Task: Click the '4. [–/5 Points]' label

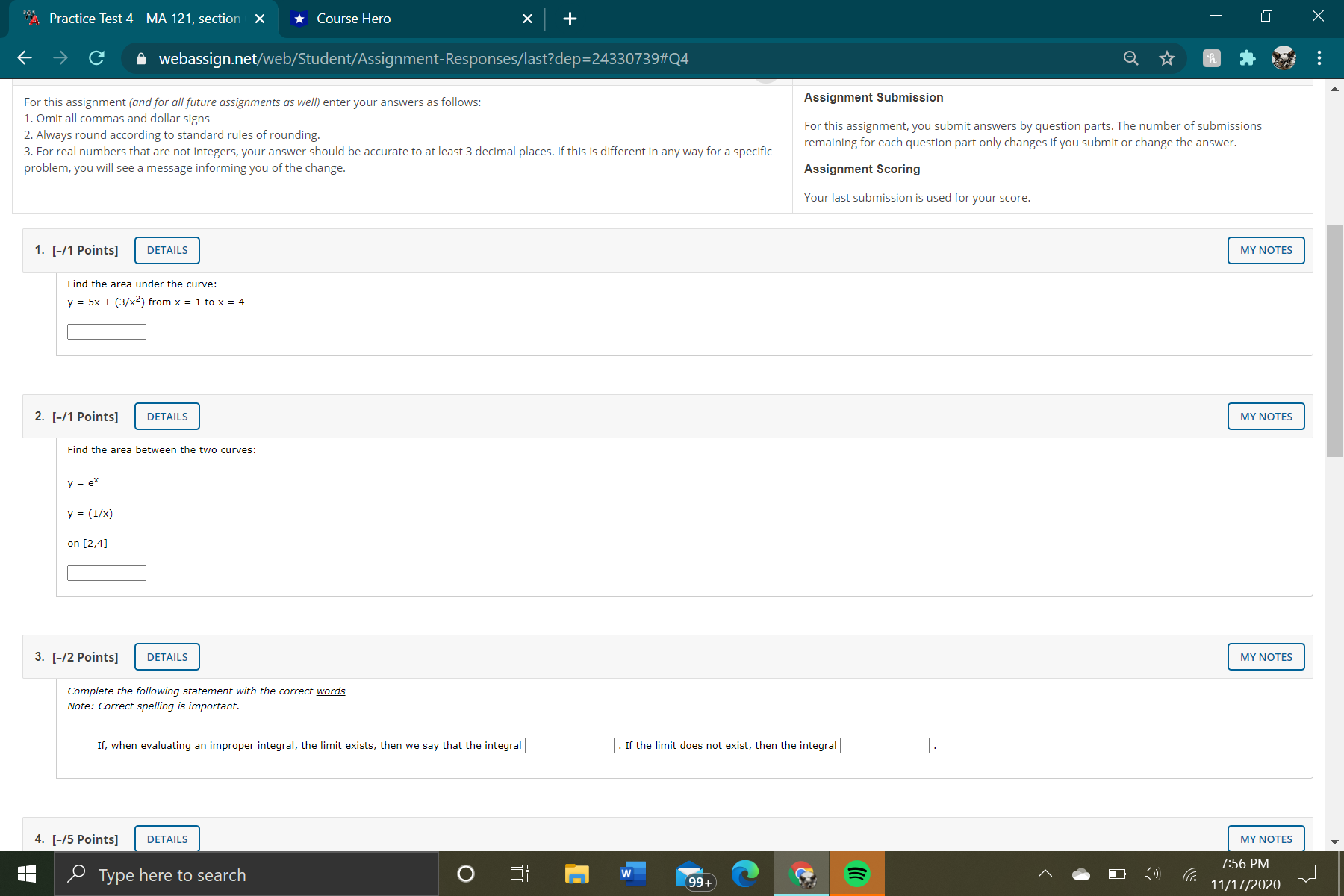Action: click(x=76, y=839)
